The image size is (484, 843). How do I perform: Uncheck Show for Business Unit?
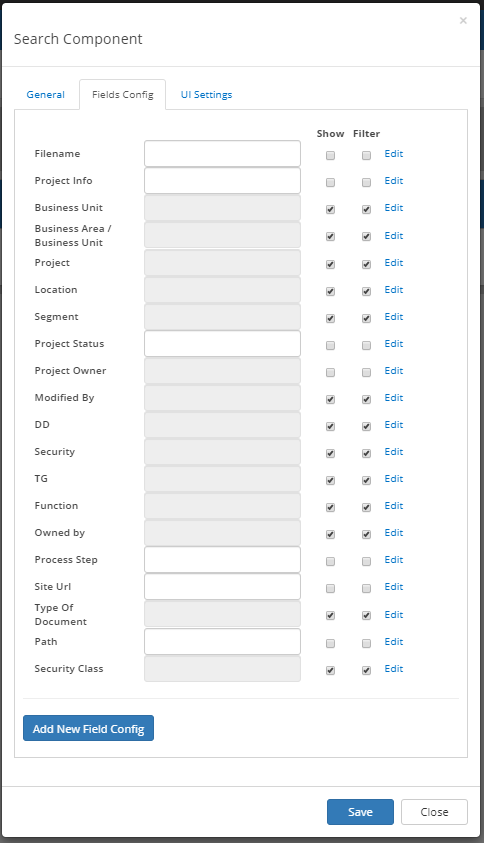[x=331, y=209]
